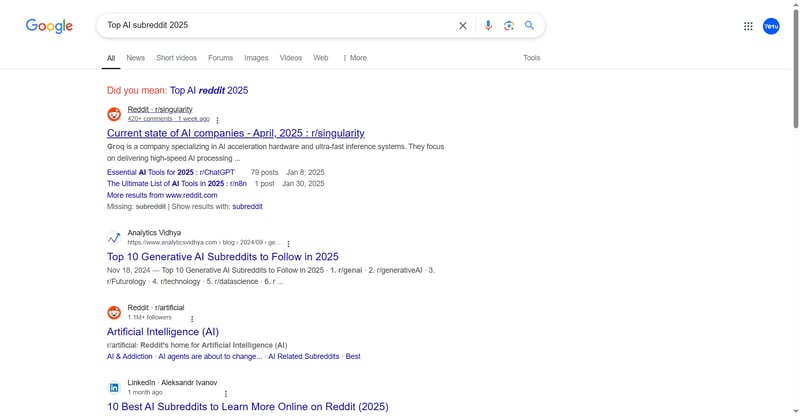Switch to Short videos tab
The height and width of the screenshot is (416, 800).
[x=177, y=58]
